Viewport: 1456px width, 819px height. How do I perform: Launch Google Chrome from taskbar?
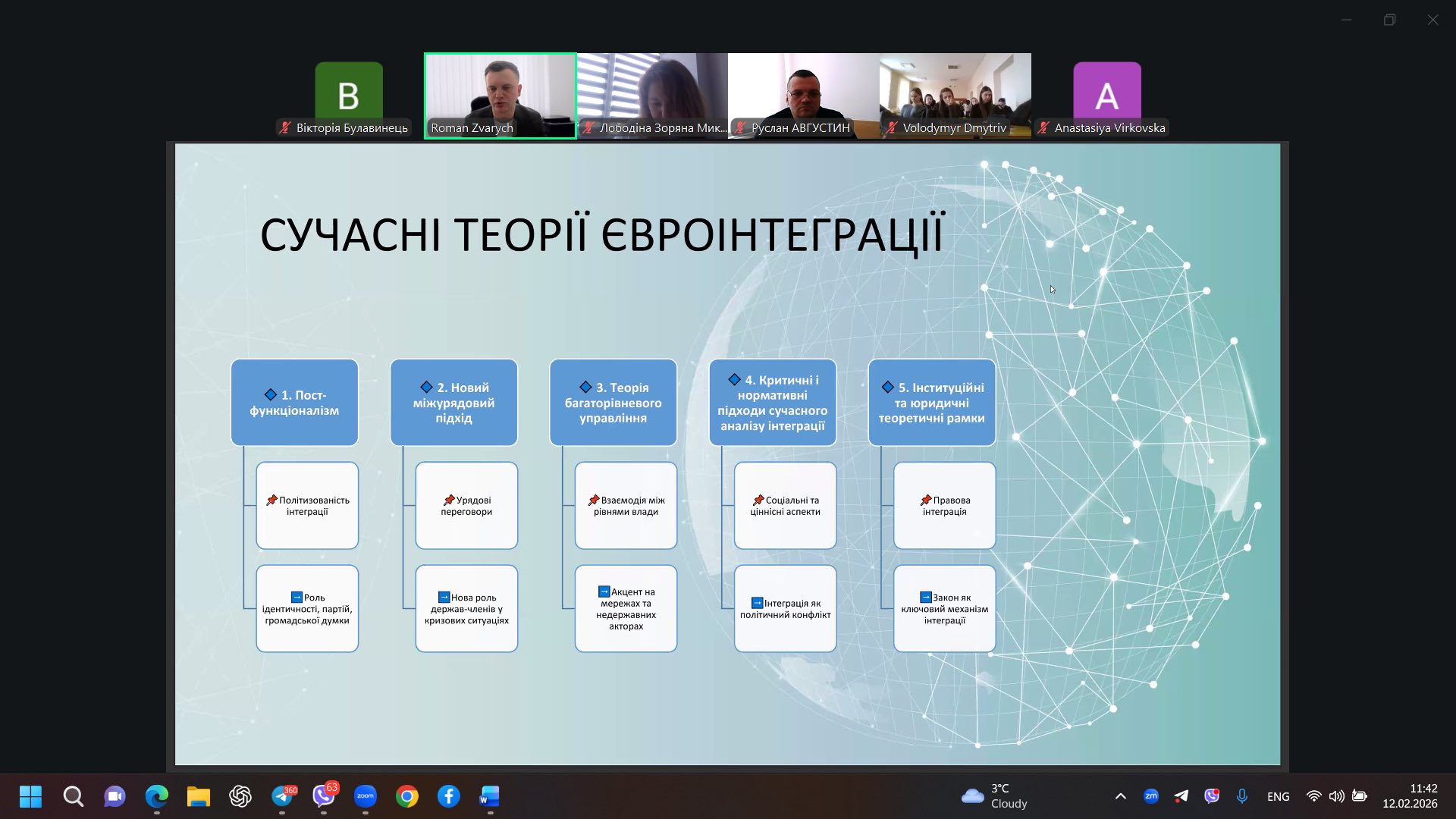coord(407,796)
